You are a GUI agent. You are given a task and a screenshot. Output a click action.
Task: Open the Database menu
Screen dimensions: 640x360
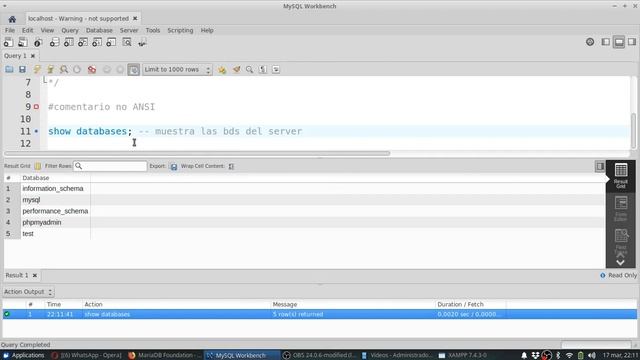[99, 30]
